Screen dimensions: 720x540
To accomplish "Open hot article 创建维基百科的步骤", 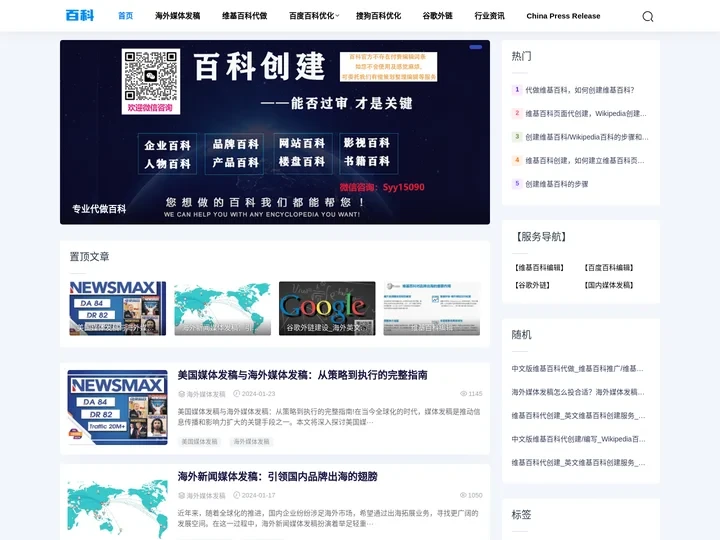I will pyautogui.click(x=557, y=184).
